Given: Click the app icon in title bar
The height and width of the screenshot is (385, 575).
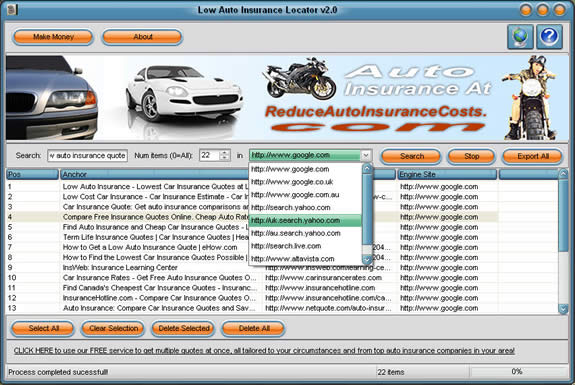Looking at the screenshot, I should tap(12, 10).
